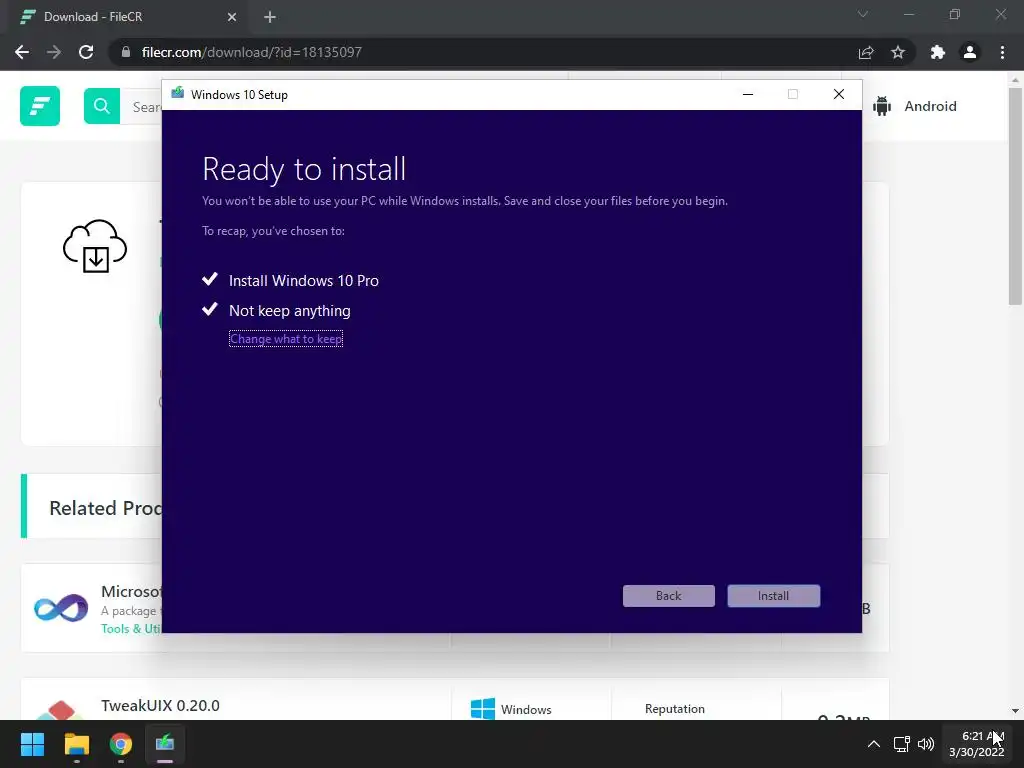Close the 'Download - FileCR' tab
Image resolution: width=1024 pixels, height=768 pixels.
(232, 17)
